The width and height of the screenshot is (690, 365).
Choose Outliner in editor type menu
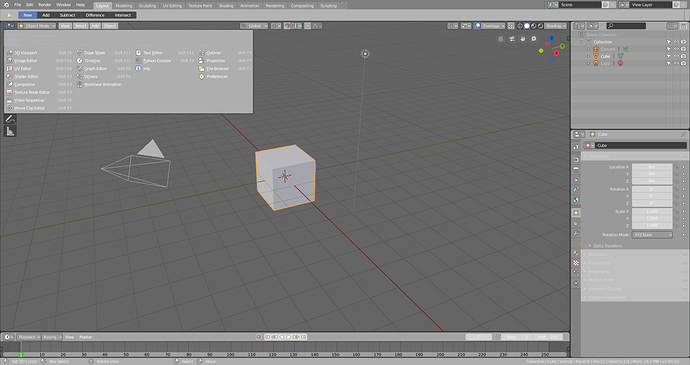point(225,53)
